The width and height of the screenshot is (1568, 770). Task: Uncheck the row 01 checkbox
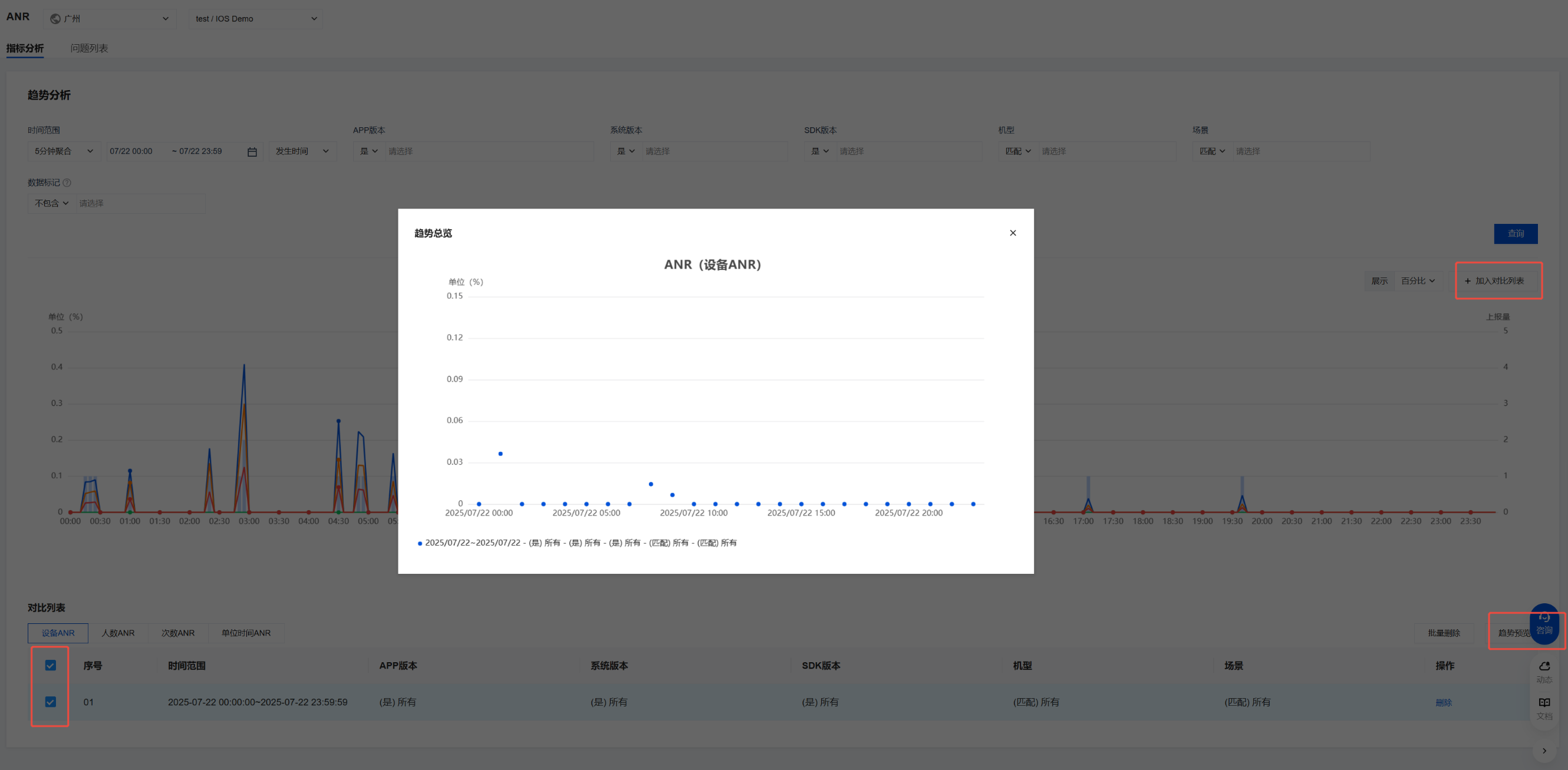[51, 702]
